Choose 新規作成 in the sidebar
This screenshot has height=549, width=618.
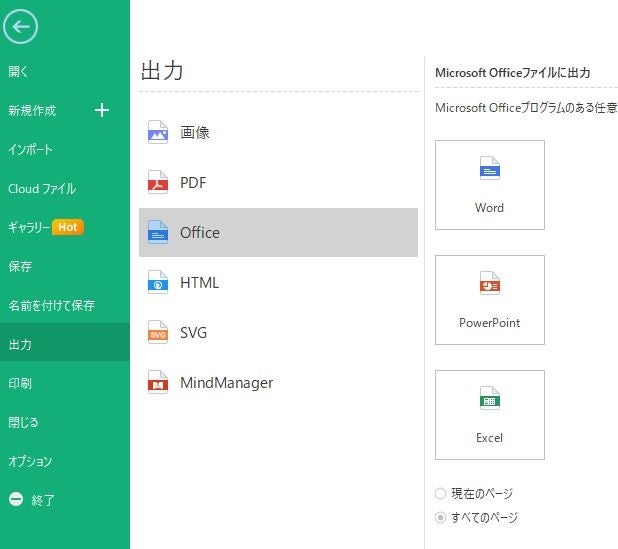pos(32,110)
